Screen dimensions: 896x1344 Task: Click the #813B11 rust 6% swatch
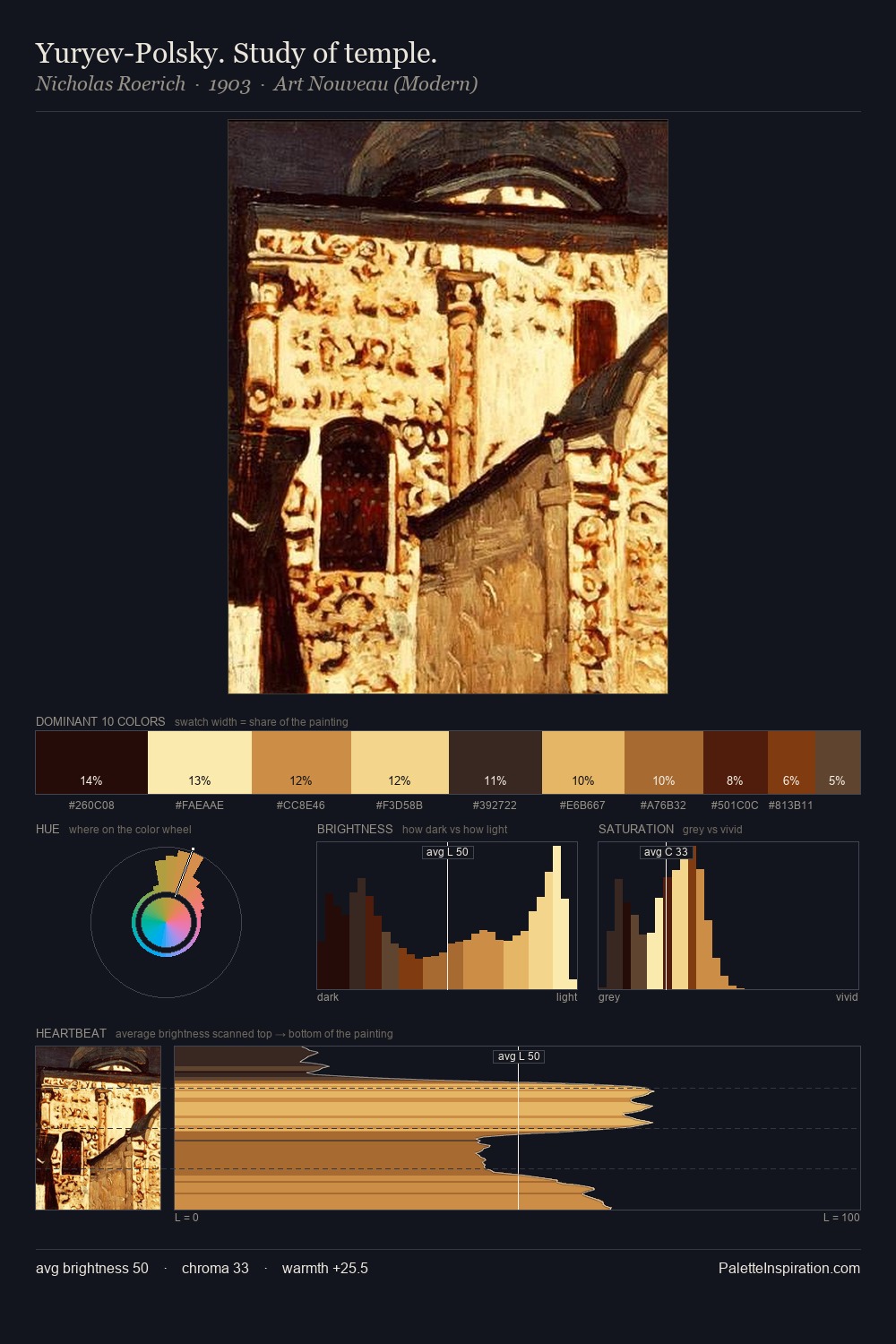[x=791, y=762]
